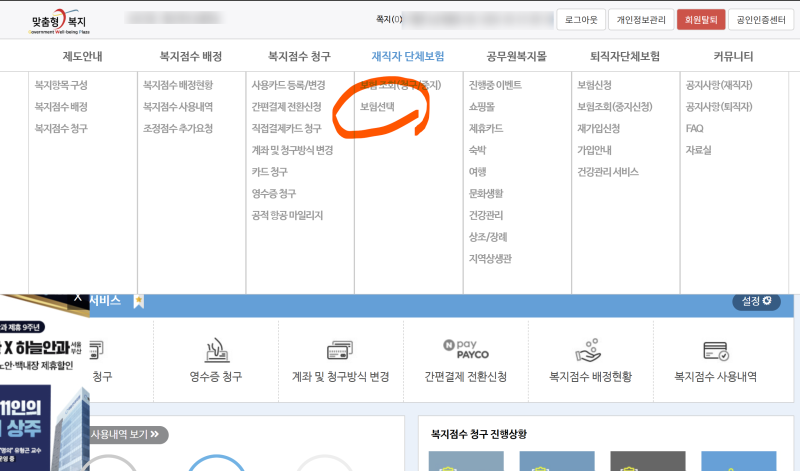
Task: Click the star bookmark icon beside 서비스
Action: pyautogui.click(x=138, y=301)
